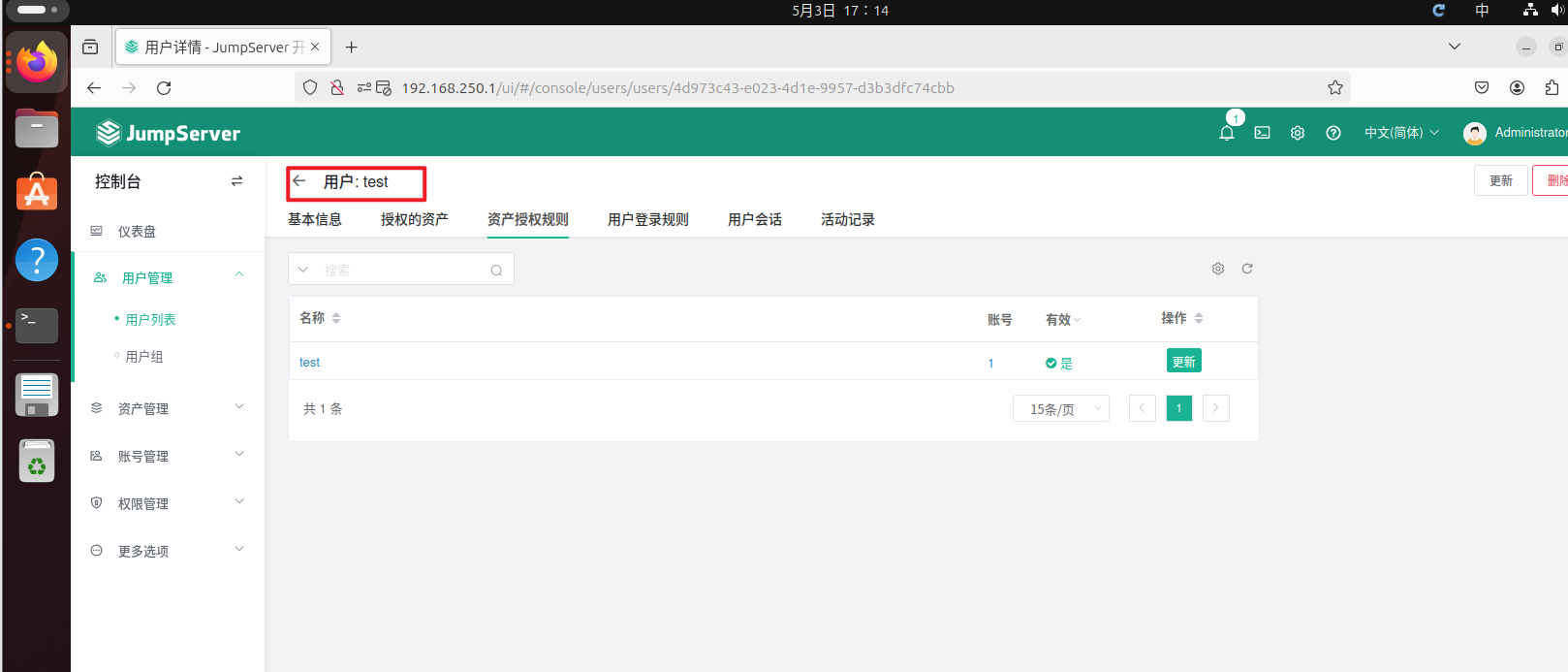Open the 15条/页 page size dropdown

tap(1060, 409)
